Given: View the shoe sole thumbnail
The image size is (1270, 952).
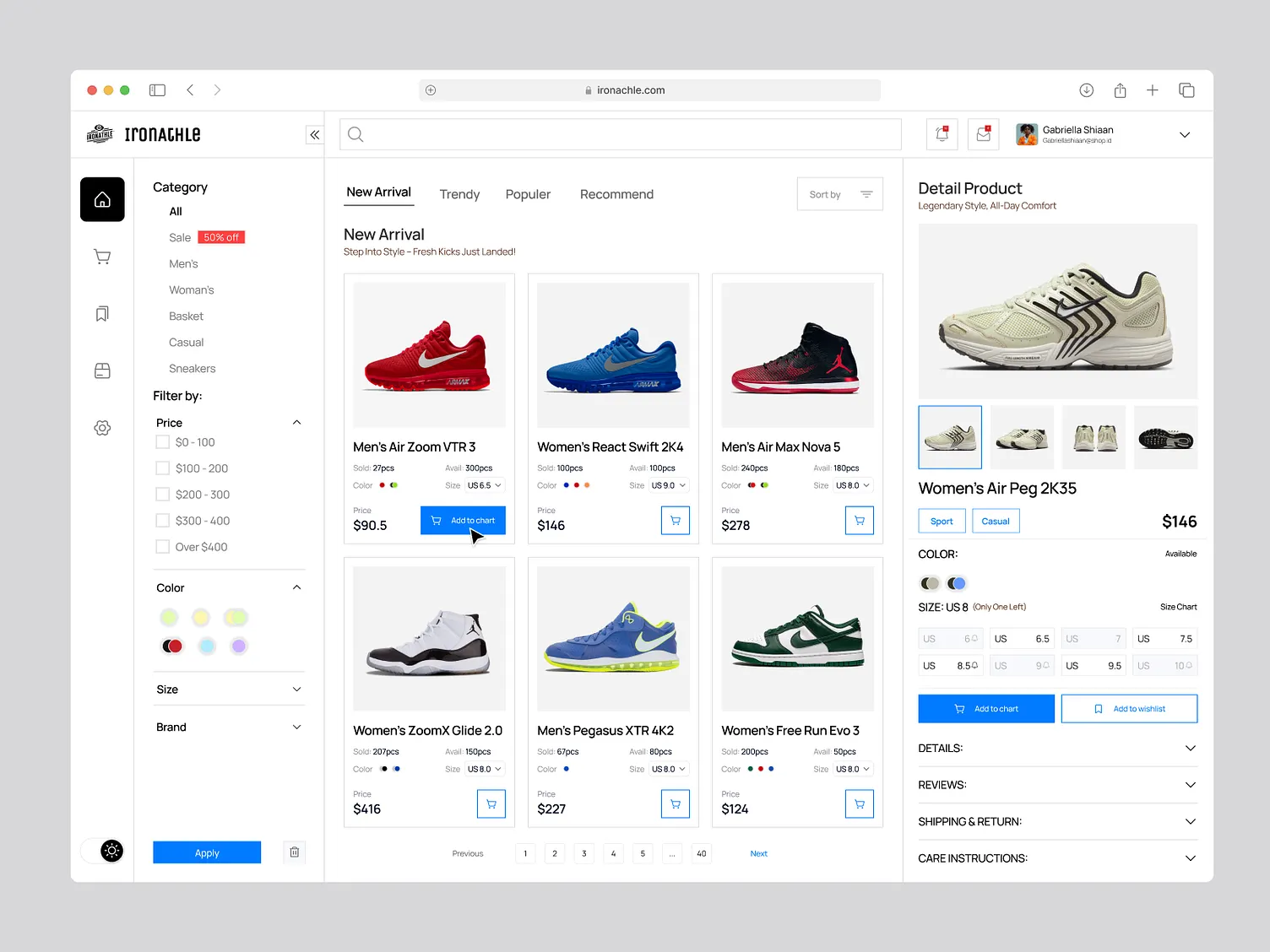Looking at the screenshot, I should click(x=1165, y=437).
